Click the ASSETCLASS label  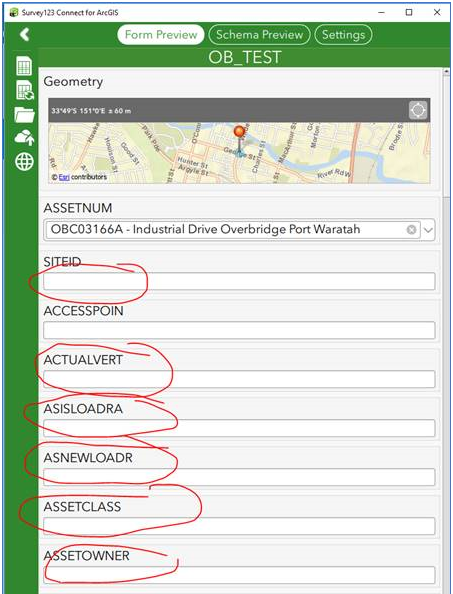click(x=82, y=506)
